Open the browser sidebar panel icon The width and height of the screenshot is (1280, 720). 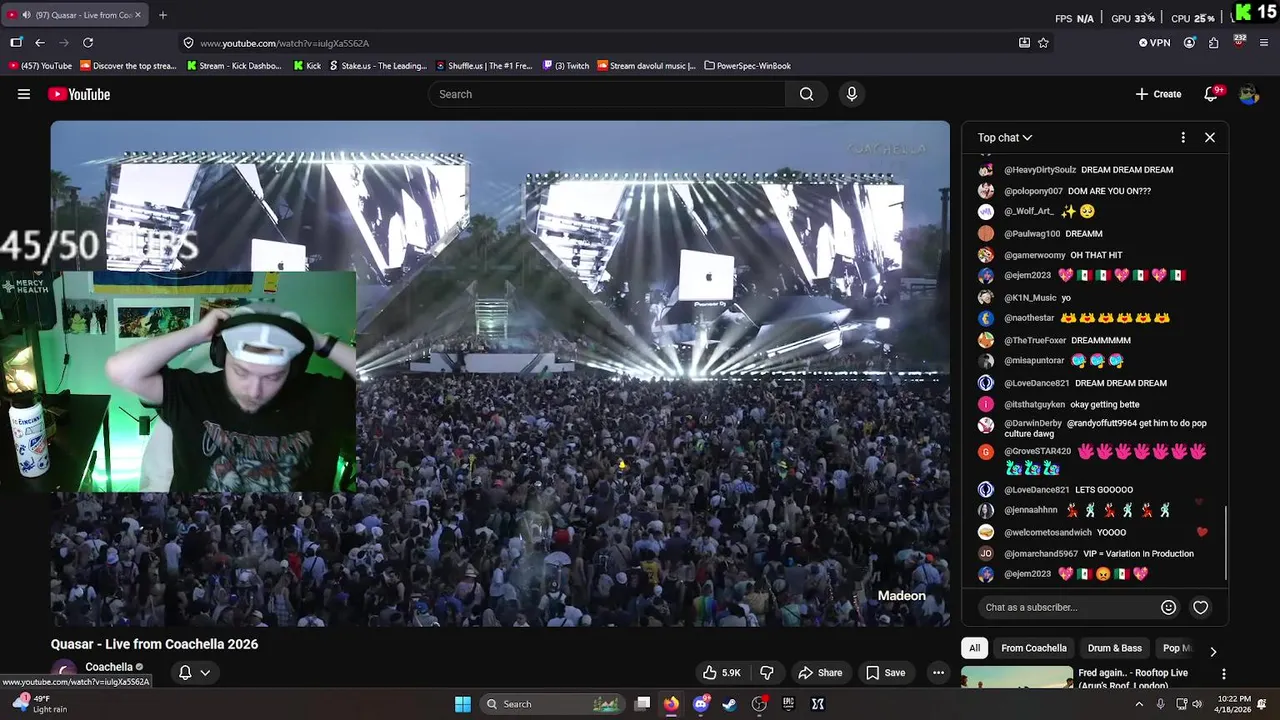pos(16,43)
